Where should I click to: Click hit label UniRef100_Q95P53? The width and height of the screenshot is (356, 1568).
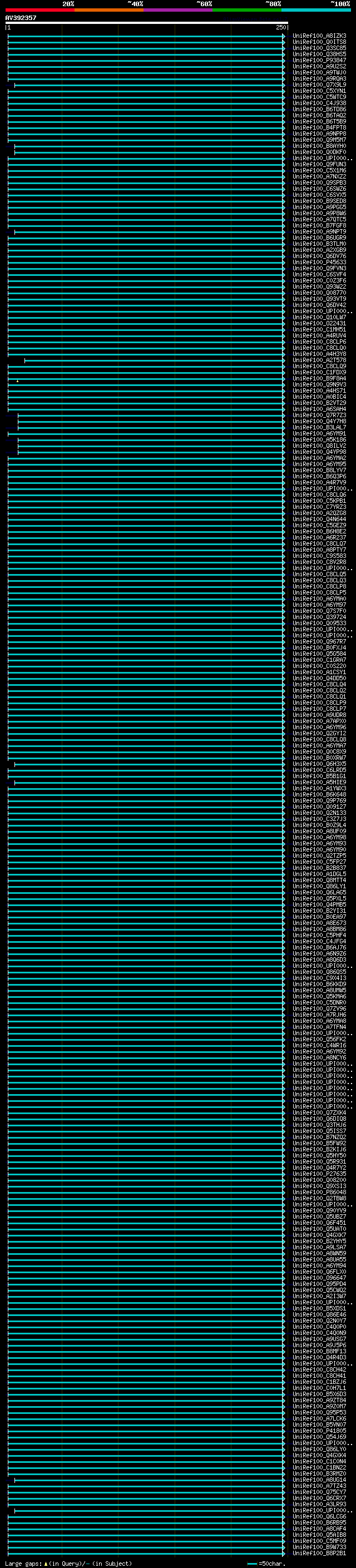click(x=319, y=1412)
